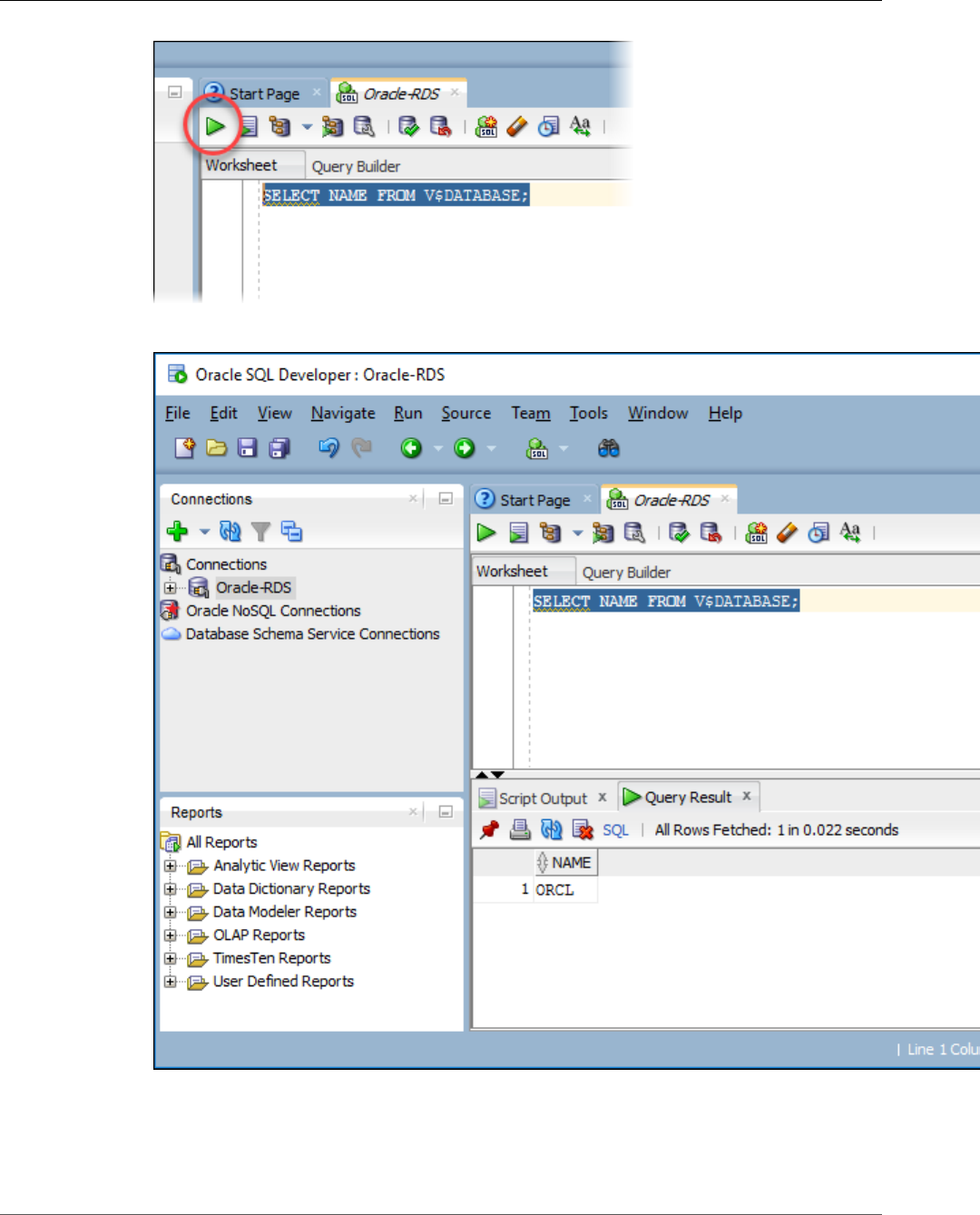This screenshot has width=980, height=1215.
Task: Select Query Builder tab in cropped snippet
Action: [356, 166]
